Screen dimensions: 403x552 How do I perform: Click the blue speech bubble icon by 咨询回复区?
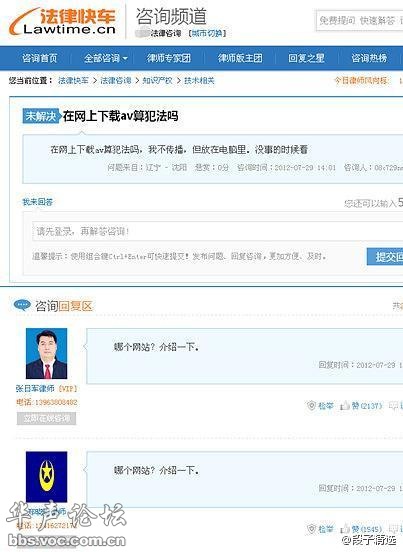[22, 305]
